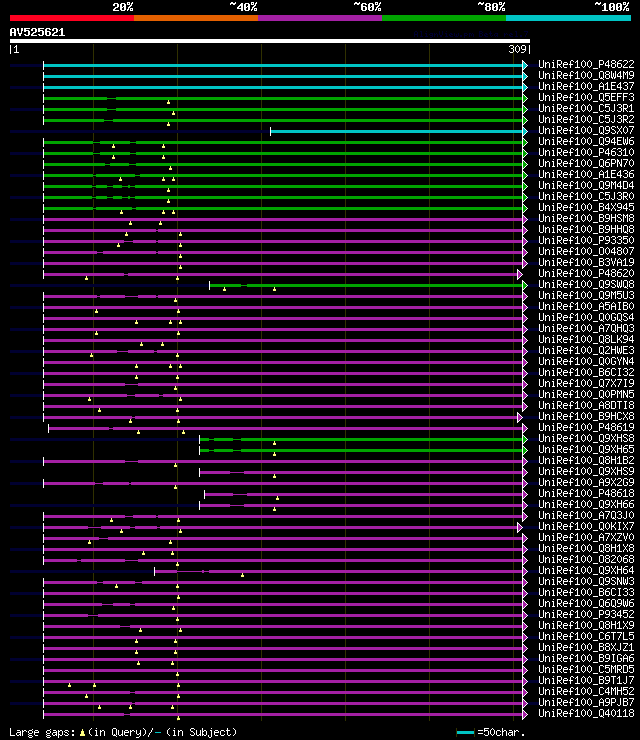The image size is (640, 740).
Task: Click the UniRef100_A7QHQ3 text
Action: (x=586, y=328)
